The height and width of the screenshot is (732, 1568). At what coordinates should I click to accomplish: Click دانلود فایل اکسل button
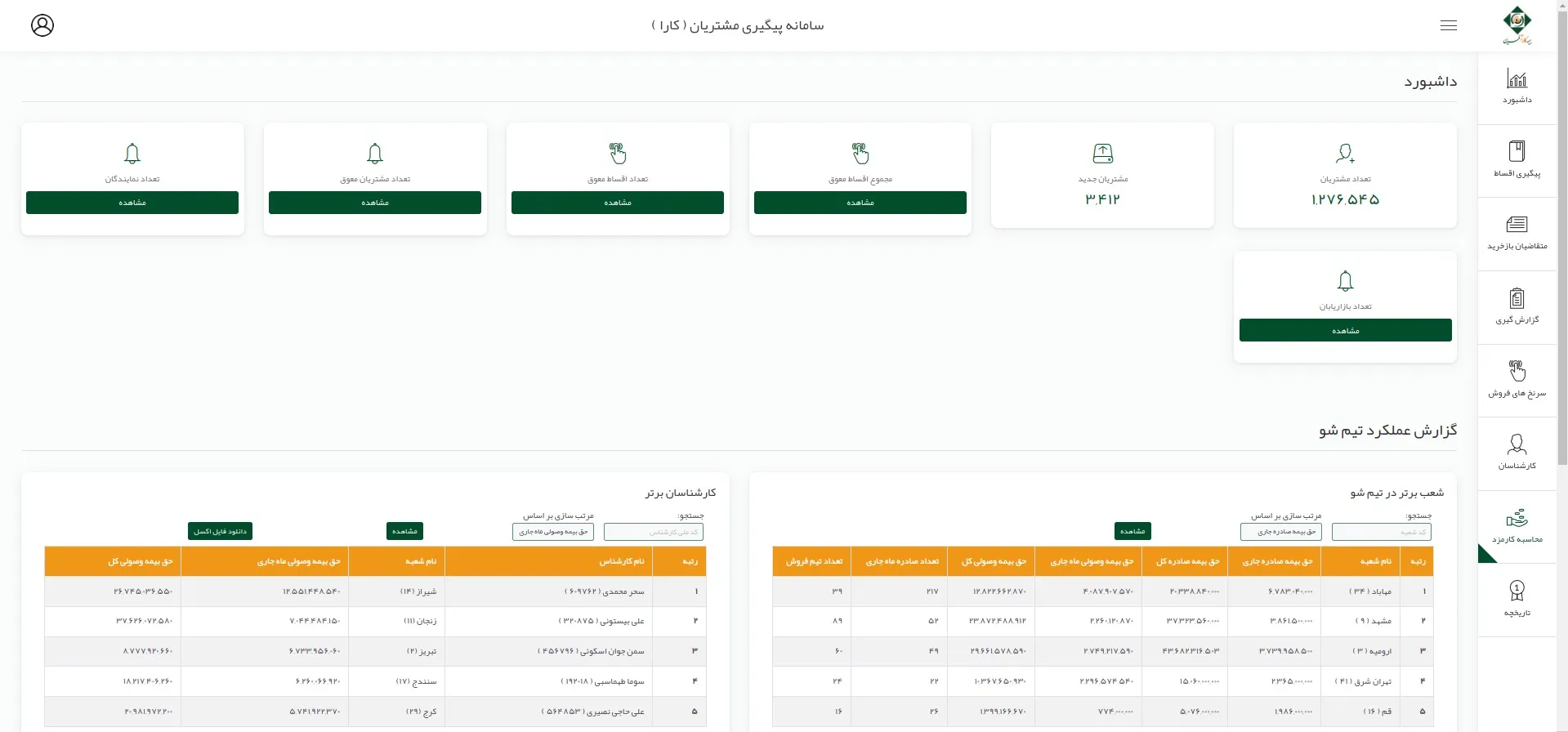(220, 532)
